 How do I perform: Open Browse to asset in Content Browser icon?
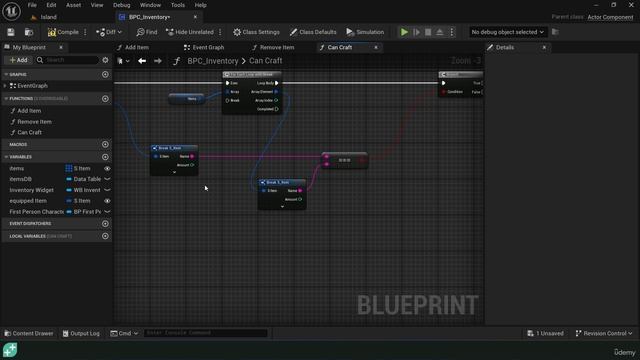[29, 32]
